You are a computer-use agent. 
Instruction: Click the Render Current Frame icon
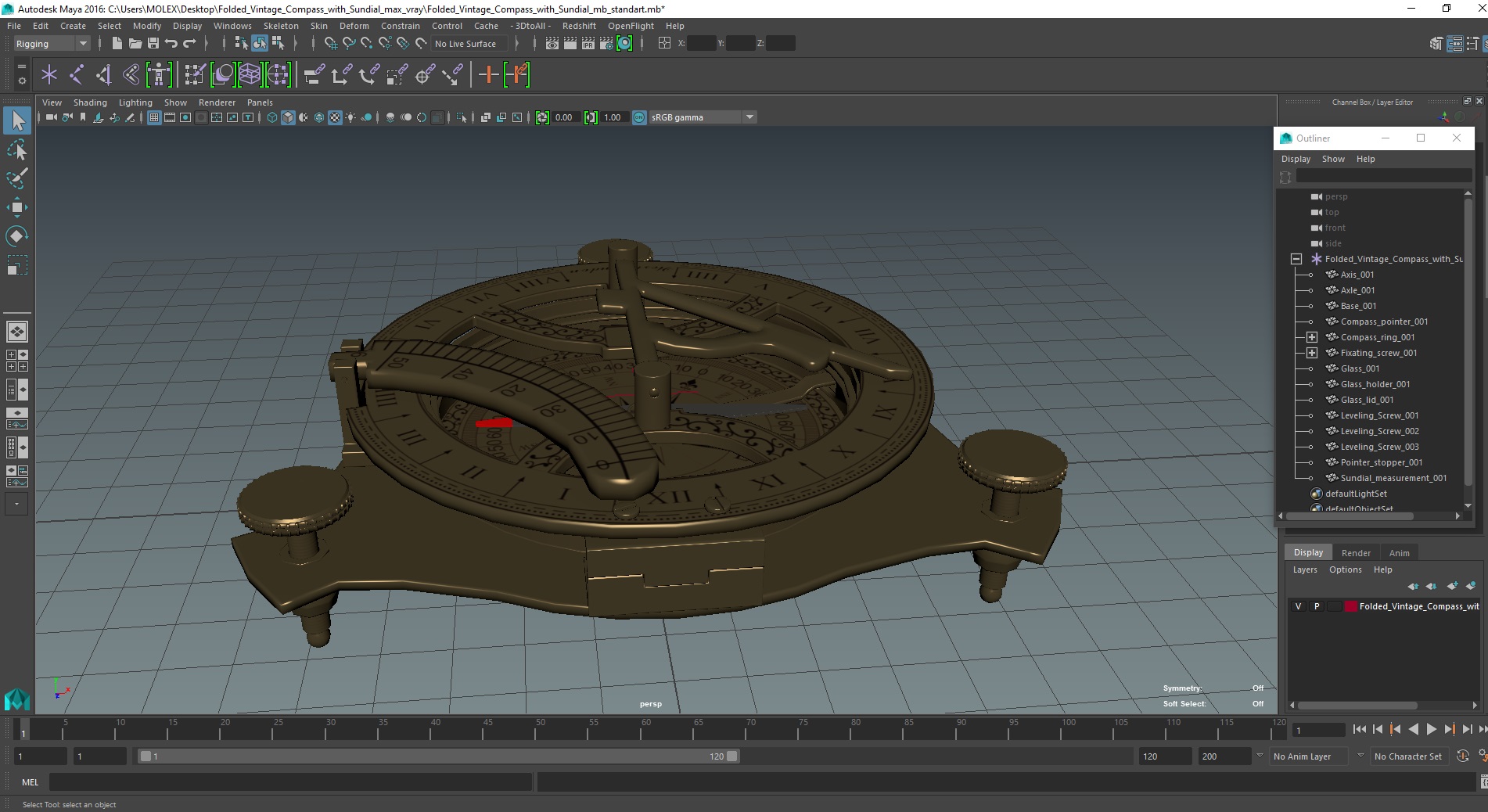click(x=570, y=44)
